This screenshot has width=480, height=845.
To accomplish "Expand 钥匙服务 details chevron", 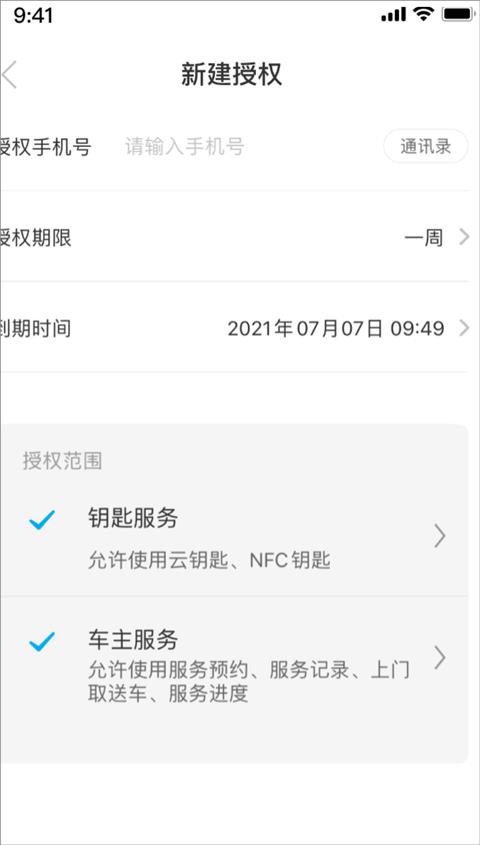I will [440, 537].
